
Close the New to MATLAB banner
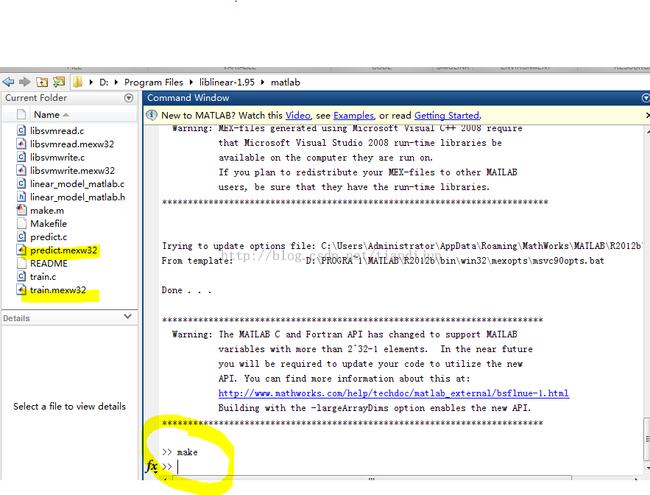(x=648, y=115)
